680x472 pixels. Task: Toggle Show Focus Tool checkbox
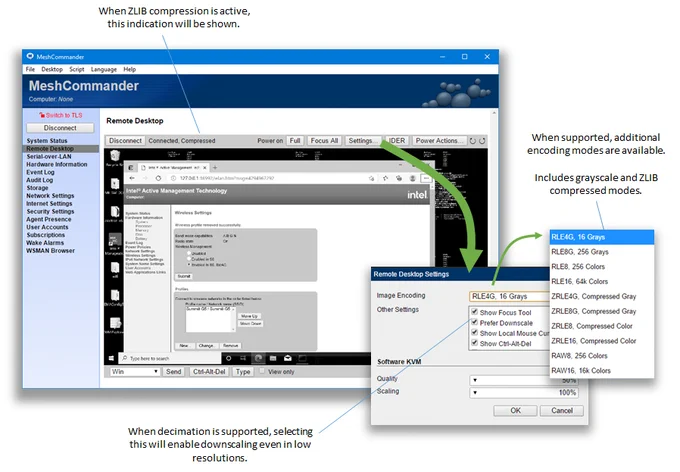pos(474,311)
